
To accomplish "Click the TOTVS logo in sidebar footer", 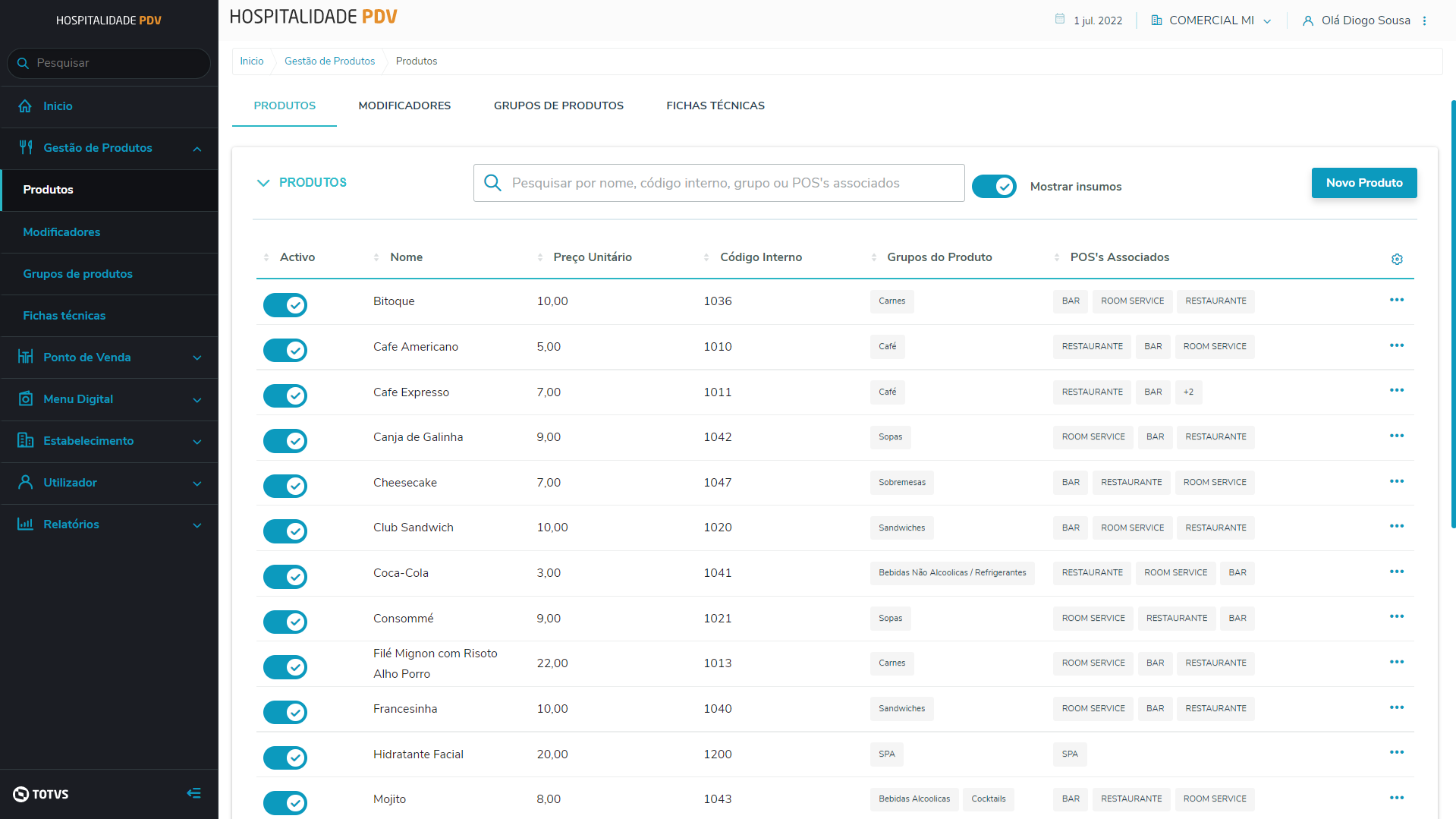I will 41,794.
